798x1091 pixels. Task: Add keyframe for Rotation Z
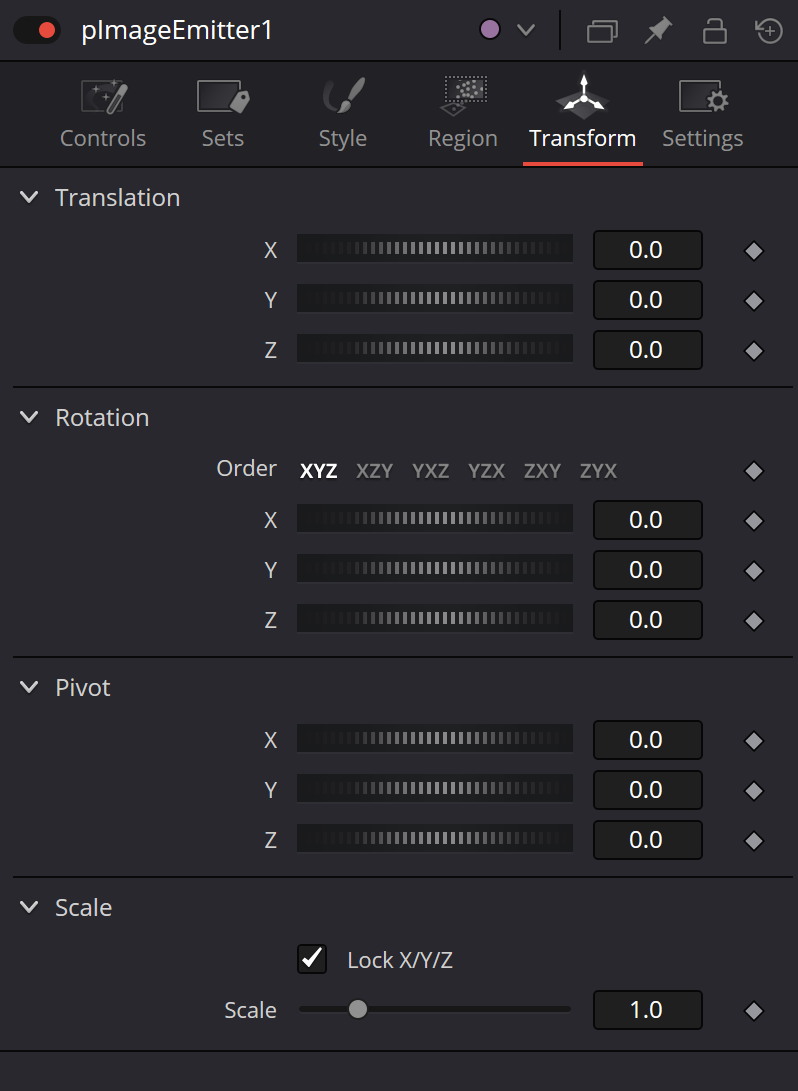click(x=753, y=621)
